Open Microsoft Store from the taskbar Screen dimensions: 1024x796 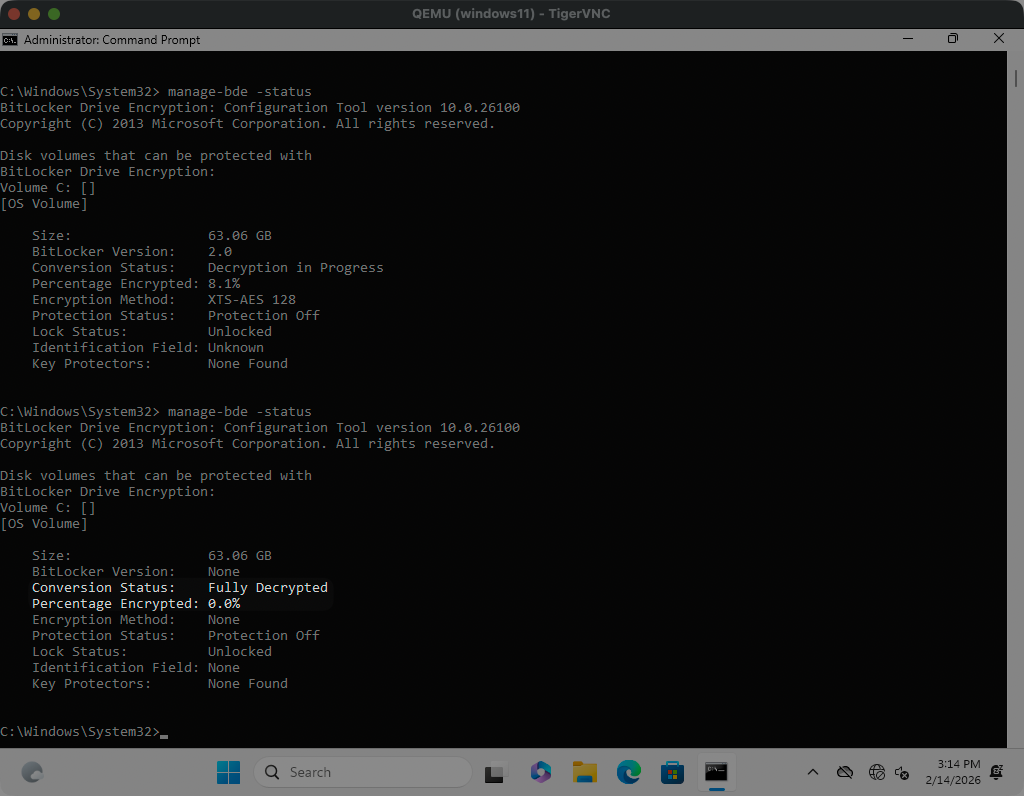click(672, 772)
